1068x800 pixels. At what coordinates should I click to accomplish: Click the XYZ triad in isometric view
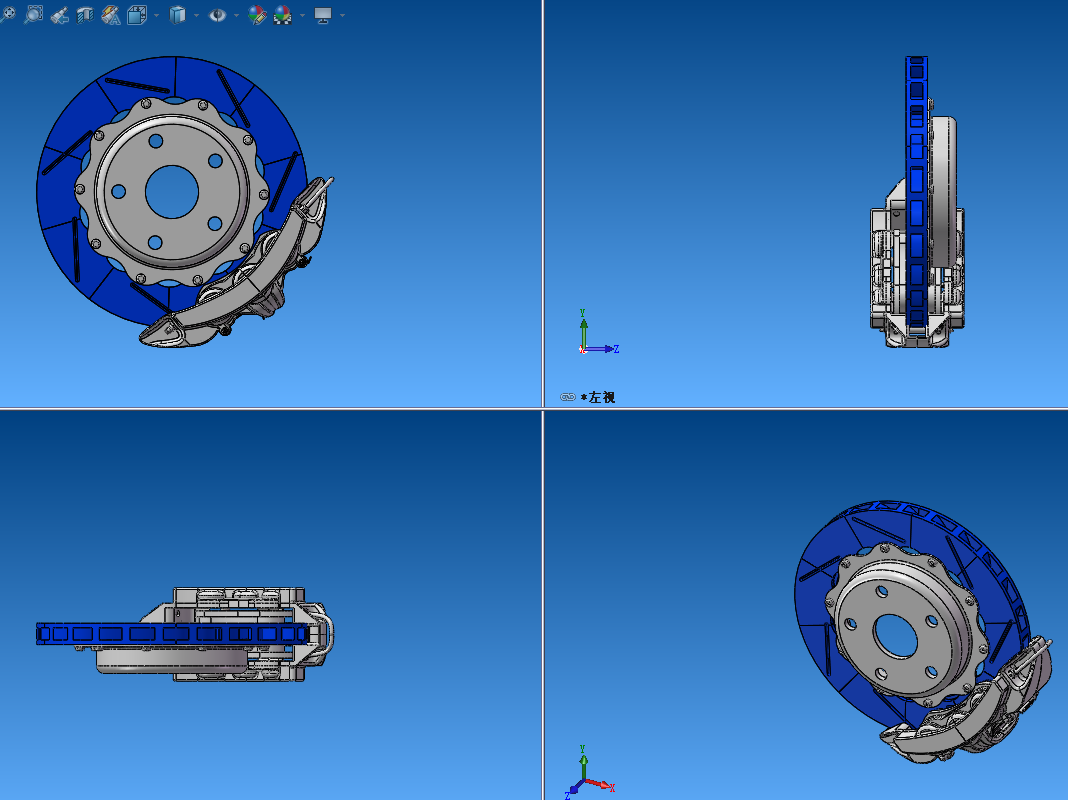tap(590, 772)
